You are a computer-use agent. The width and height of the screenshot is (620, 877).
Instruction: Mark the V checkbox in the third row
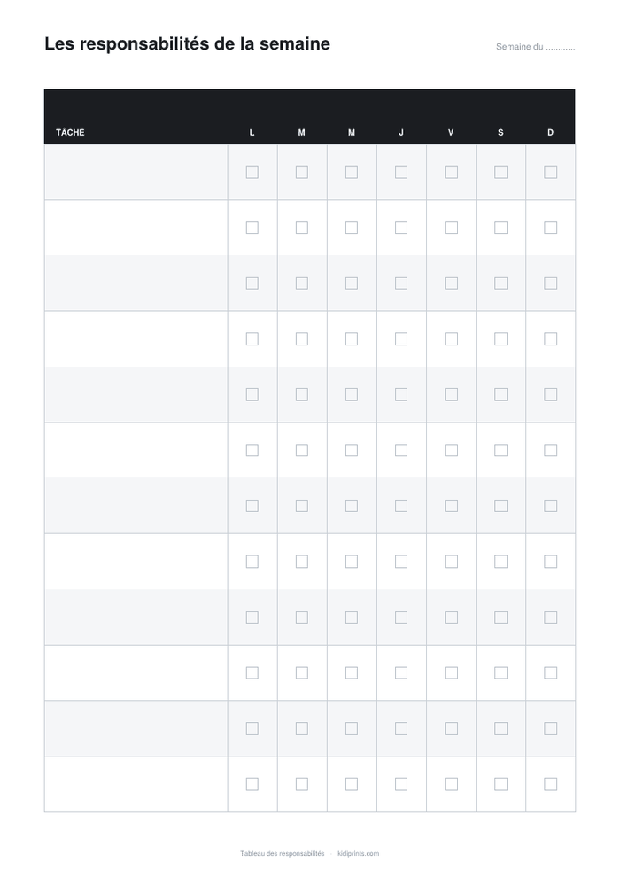point(451,284)
